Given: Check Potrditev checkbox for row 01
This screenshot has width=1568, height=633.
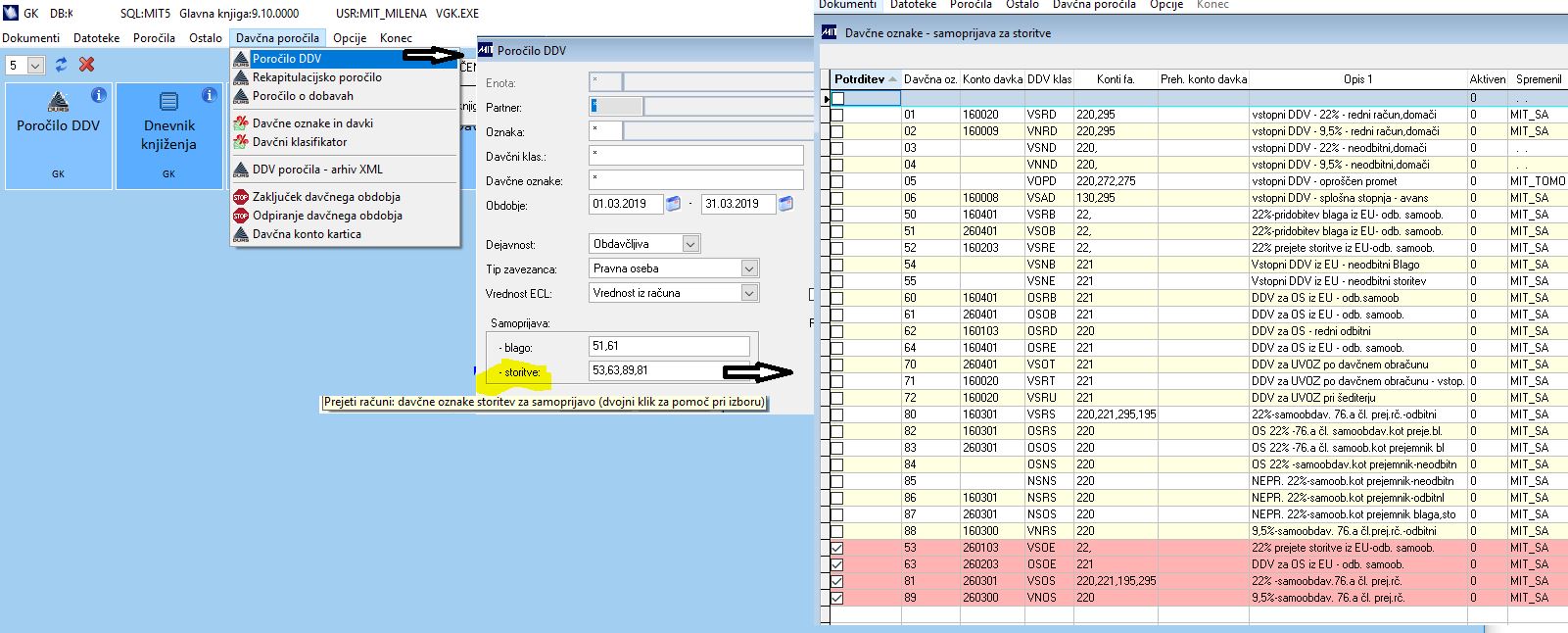Looking at the screenshot, I should tap(836, 115).
